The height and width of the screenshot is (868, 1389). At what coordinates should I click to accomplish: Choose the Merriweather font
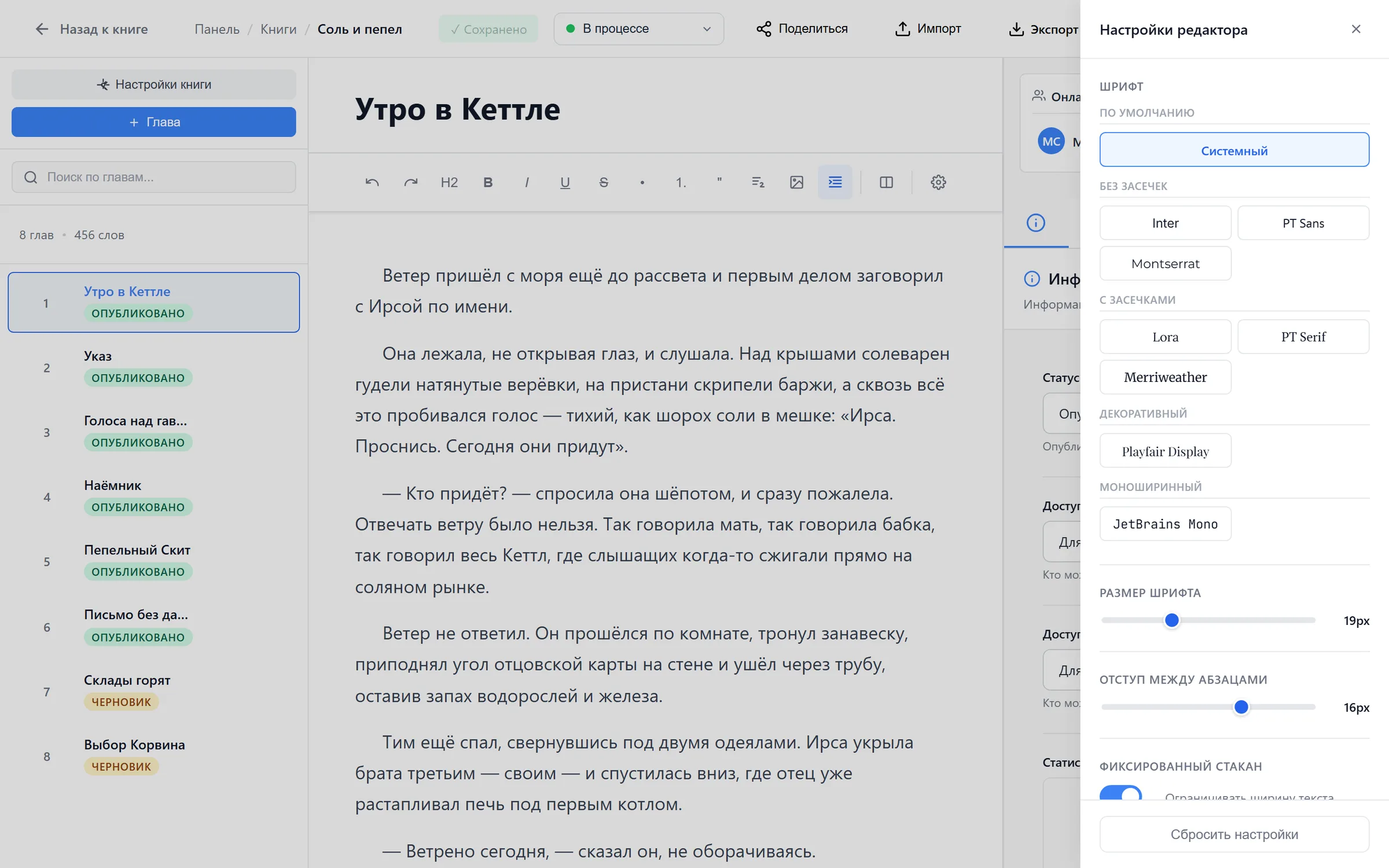pos(1165,377)
